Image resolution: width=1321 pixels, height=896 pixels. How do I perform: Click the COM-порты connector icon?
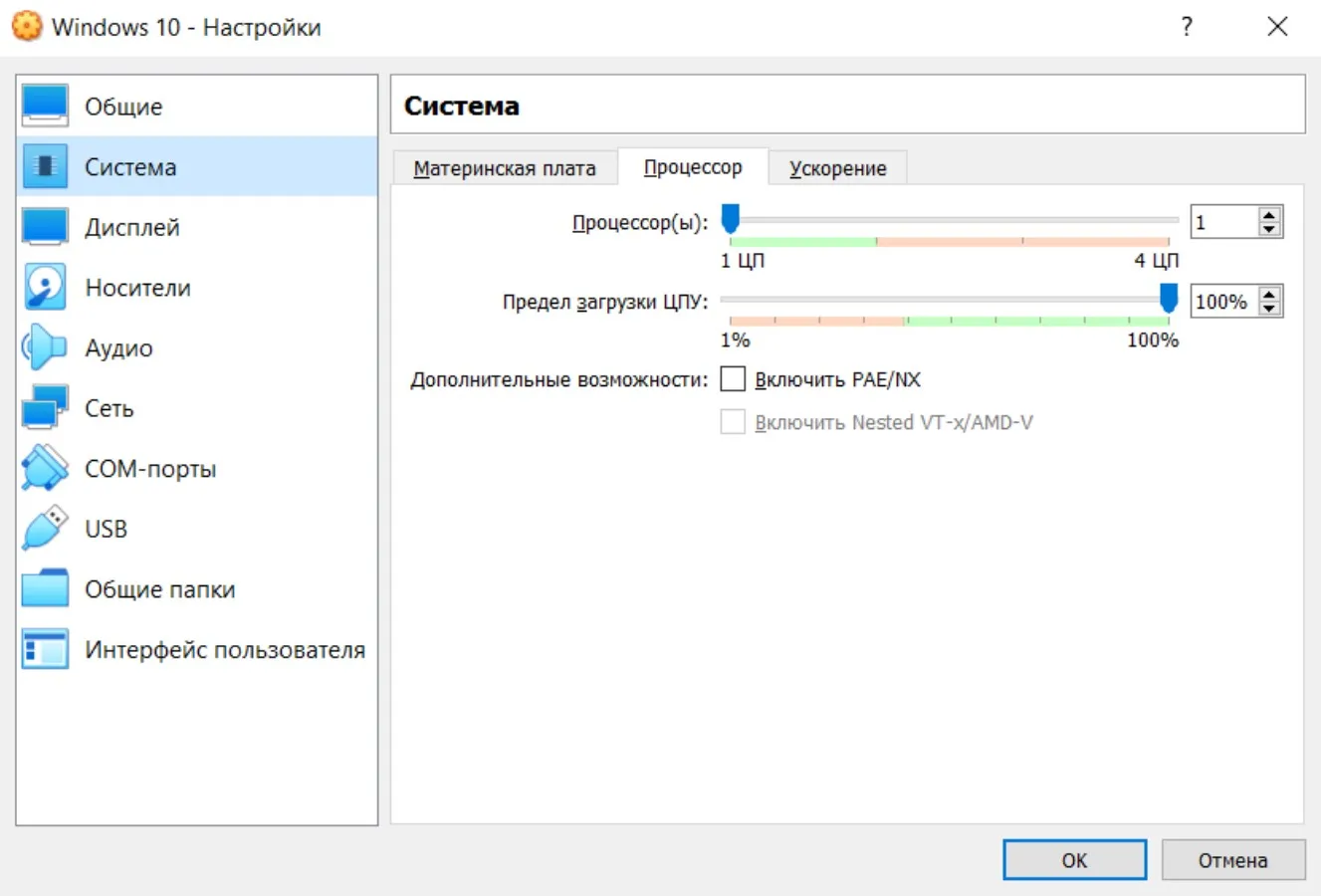pyautogui.click(x=45, y=468)
